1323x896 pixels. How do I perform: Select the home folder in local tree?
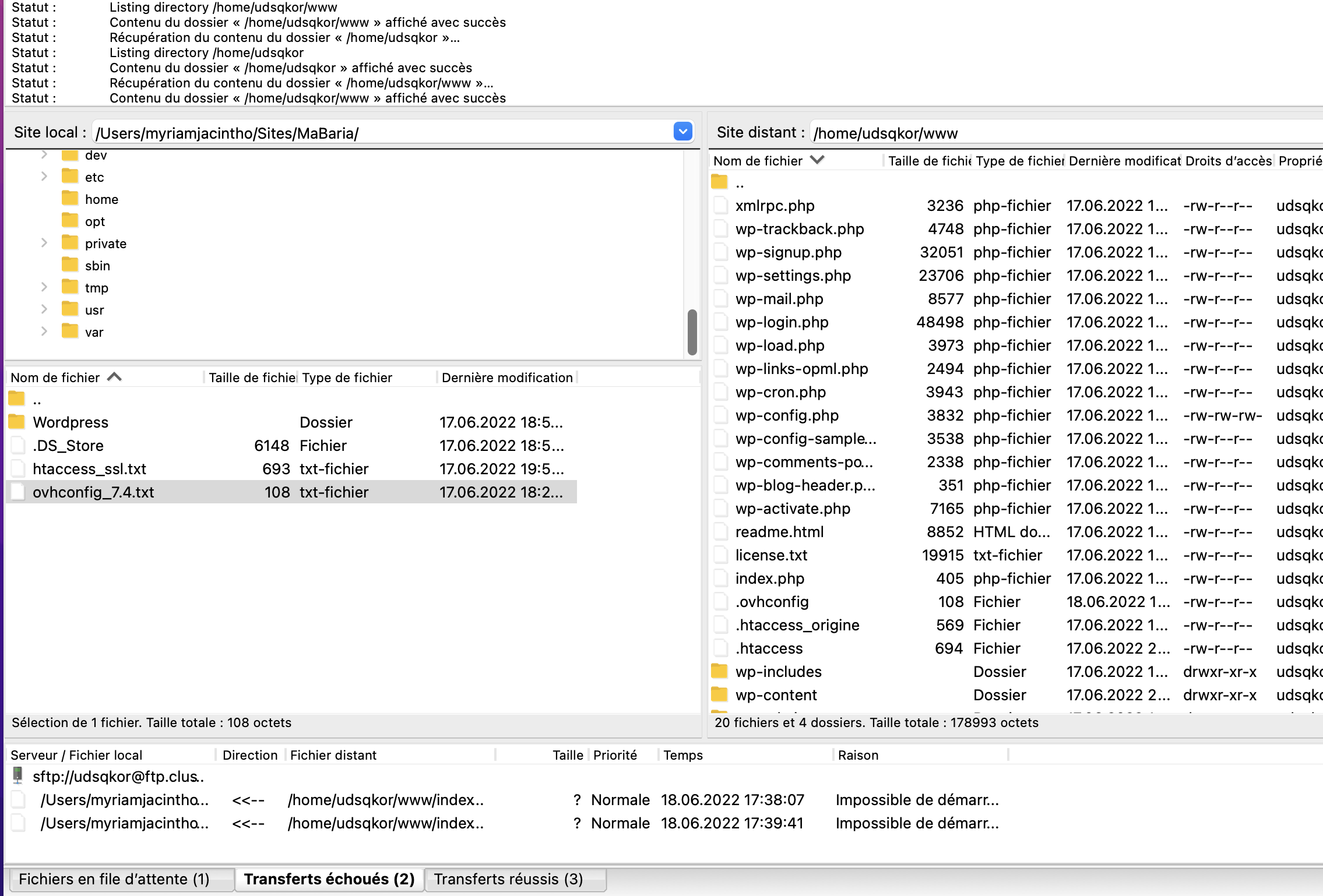point(101,199)
